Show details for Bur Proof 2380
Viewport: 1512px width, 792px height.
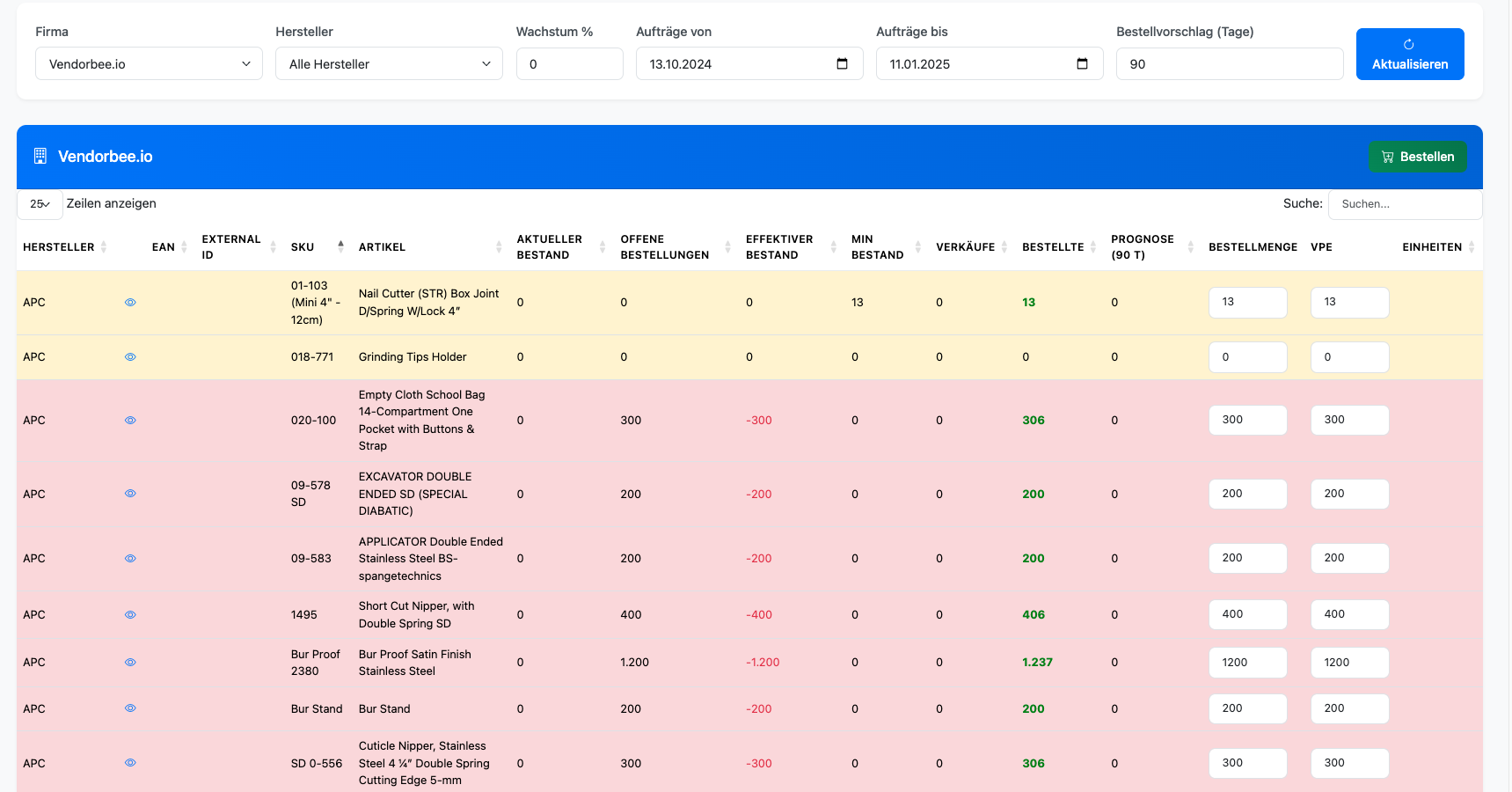(130, 663)
